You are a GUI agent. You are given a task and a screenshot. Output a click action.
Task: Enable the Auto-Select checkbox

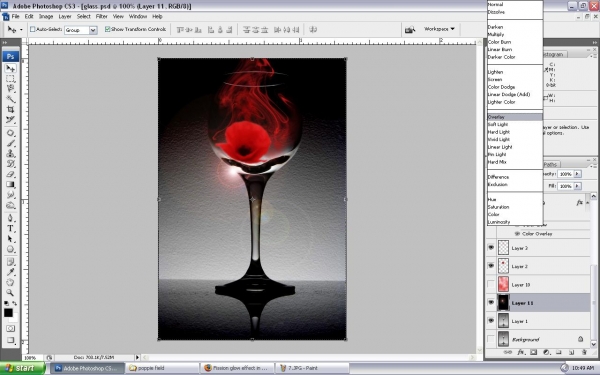[33, 29]
